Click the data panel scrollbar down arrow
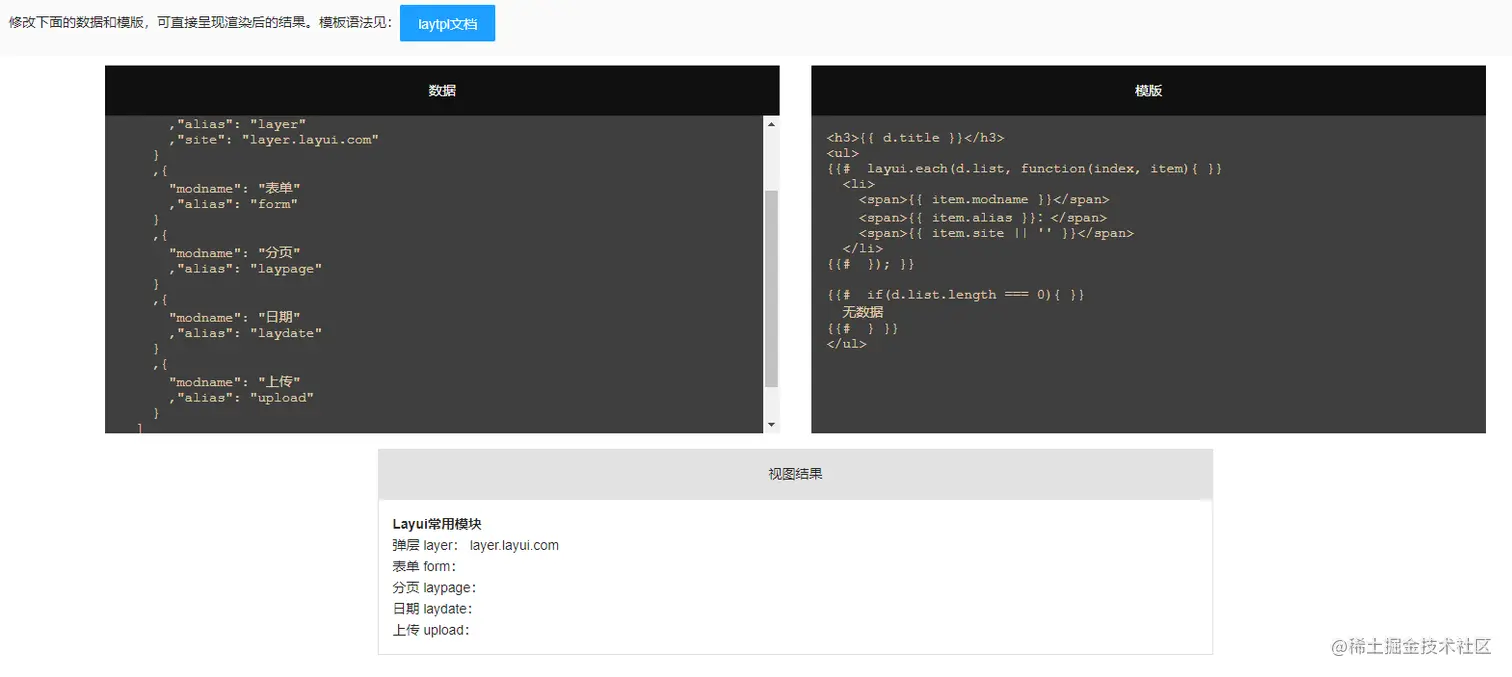This screenshot has width=1512, height=677. (771, 425)
